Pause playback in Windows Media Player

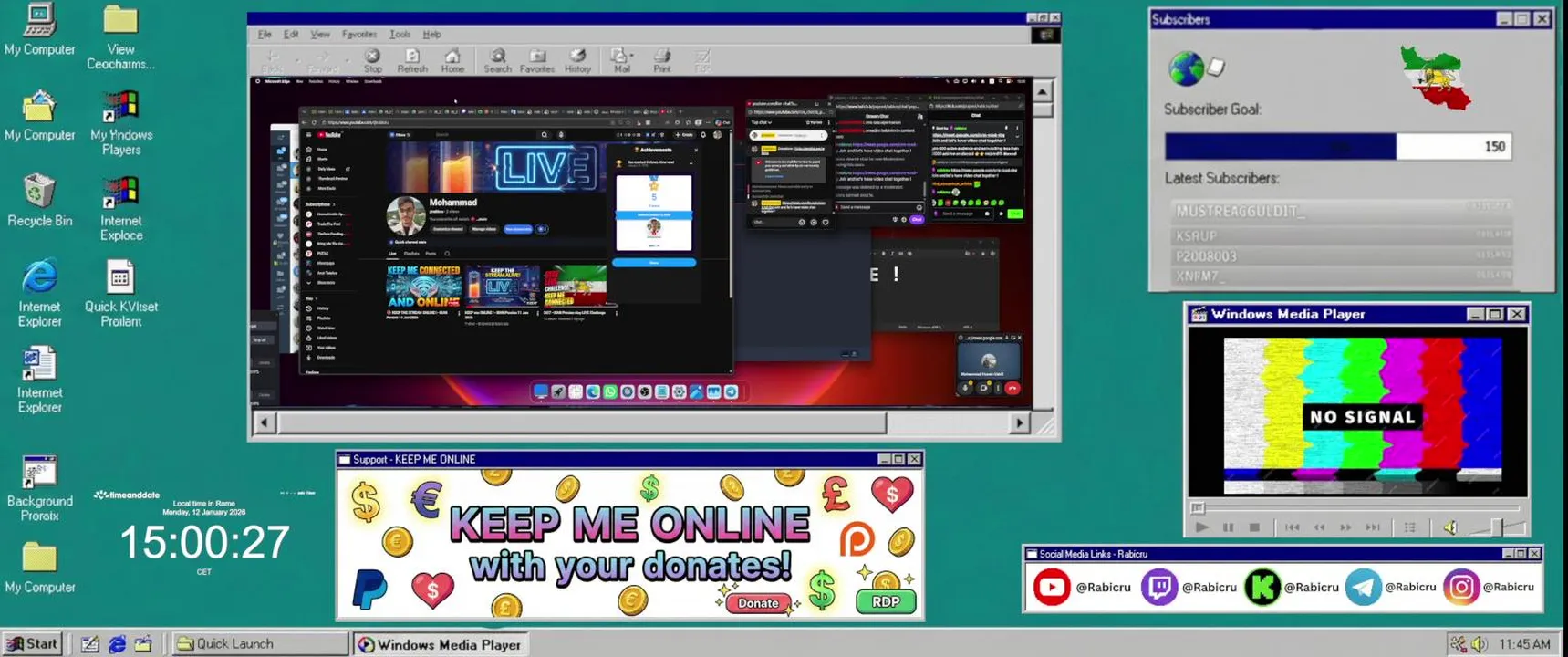[x=1228, y=527]
